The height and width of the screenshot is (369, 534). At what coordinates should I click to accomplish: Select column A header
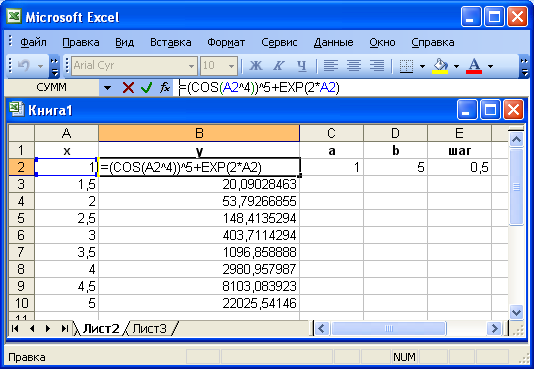pos(66,133)
